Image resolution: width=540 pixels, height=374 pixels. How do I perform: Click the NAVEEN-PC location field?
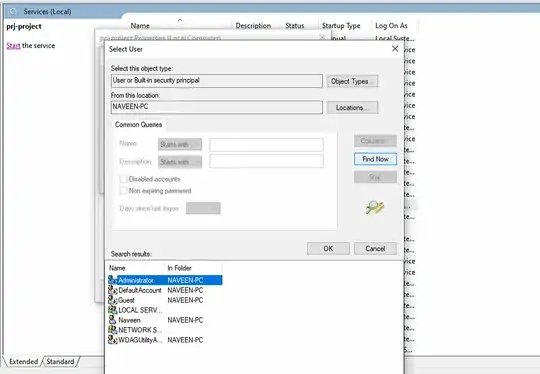(x=217, y=107)
